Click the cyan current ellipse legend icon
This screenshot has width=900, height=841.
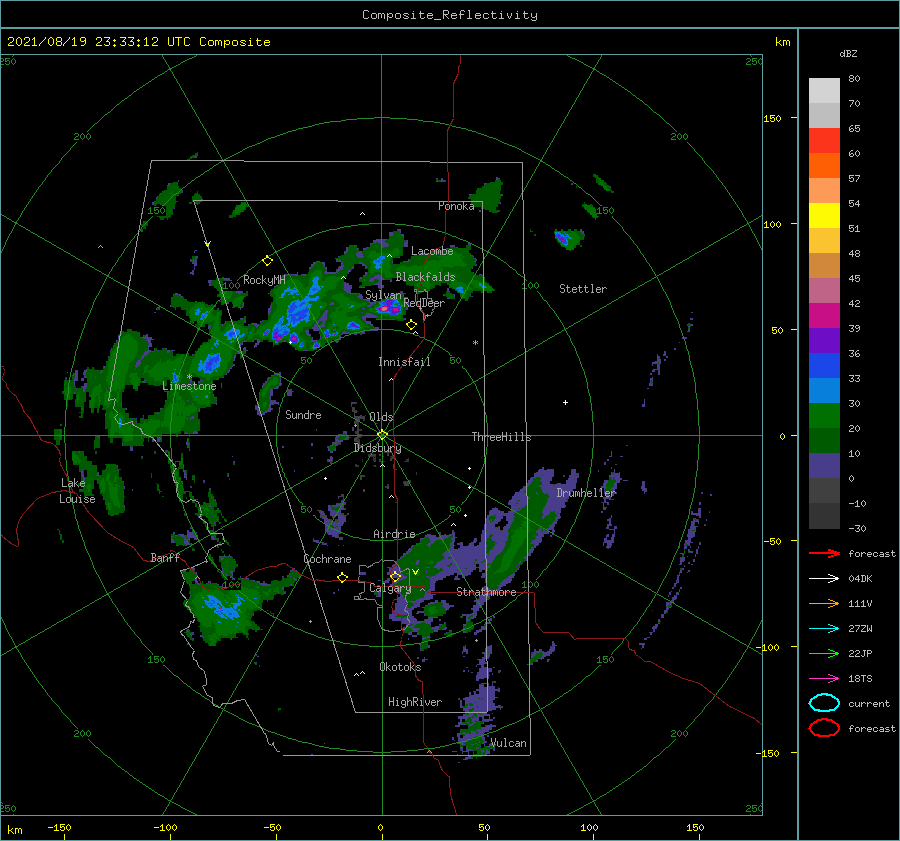click(x=824, y=703)
